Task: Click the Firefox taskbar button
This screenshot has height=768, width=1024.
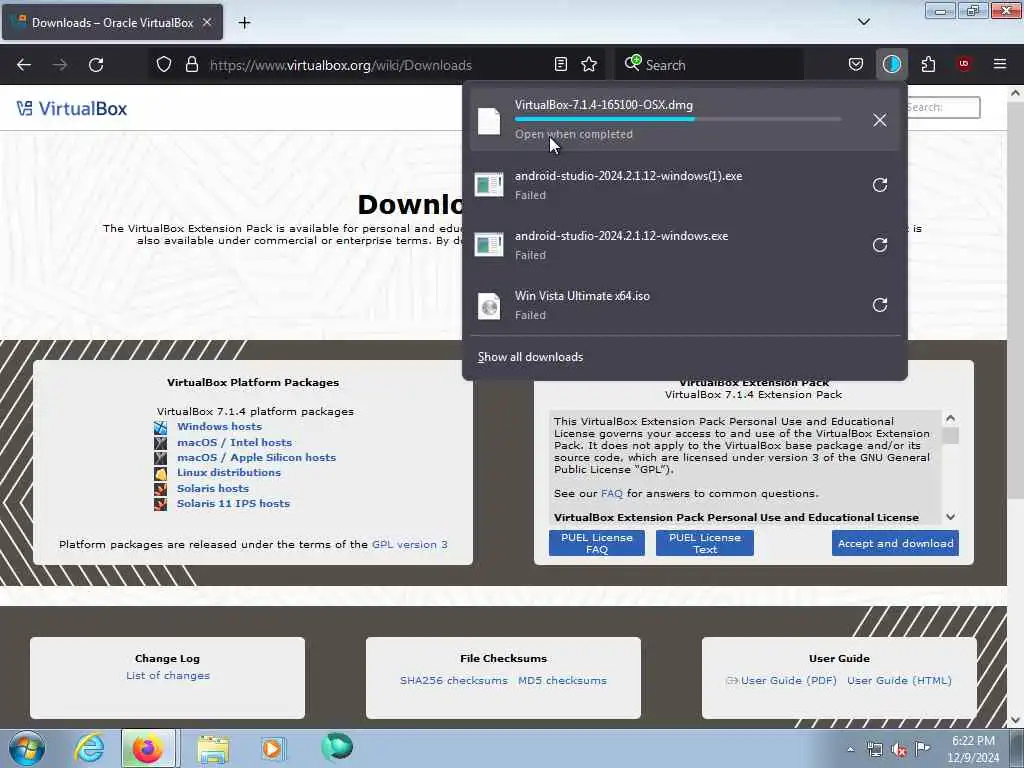Action: [148, 748]
